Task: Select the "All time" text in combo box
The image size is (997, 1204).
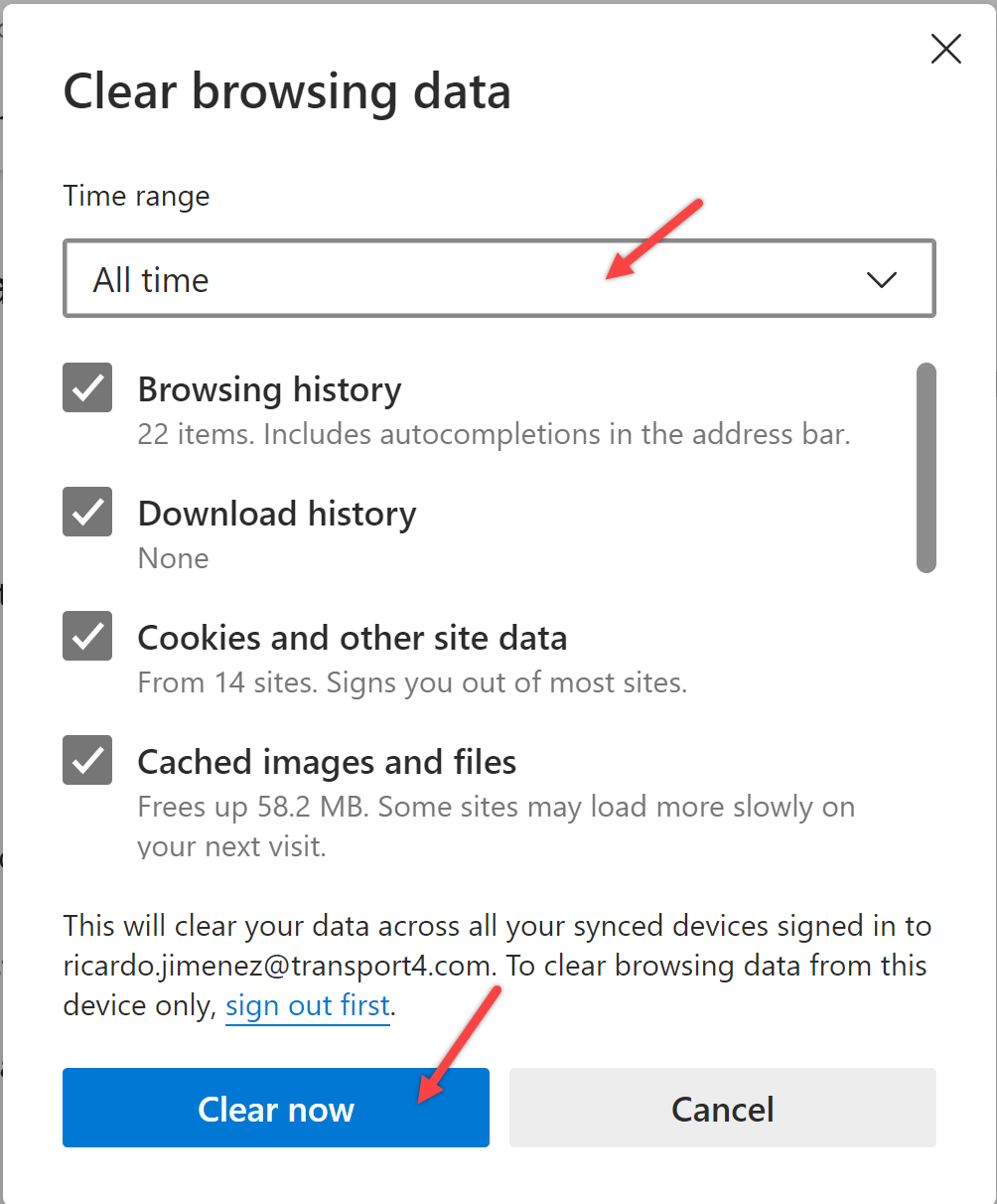Action: coord(151,280)
